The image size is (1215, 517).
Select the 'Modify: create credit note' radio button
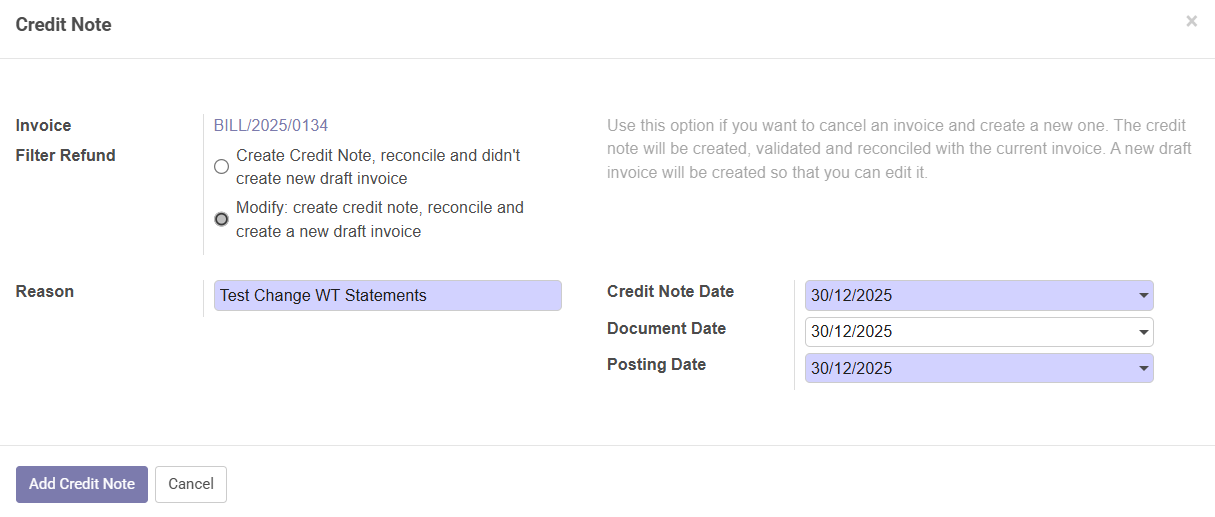[x=222, y=219]
